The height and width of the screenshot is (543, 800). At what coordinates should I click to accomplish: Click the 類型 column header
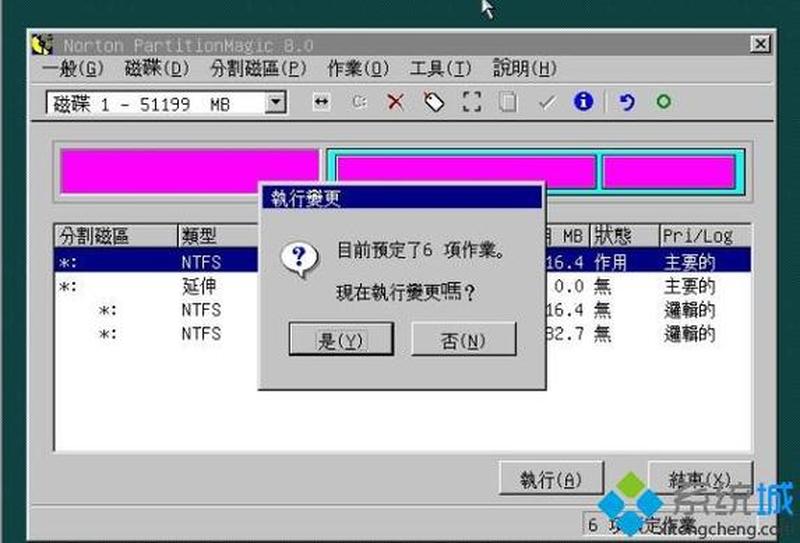click(x=218, y=236)
